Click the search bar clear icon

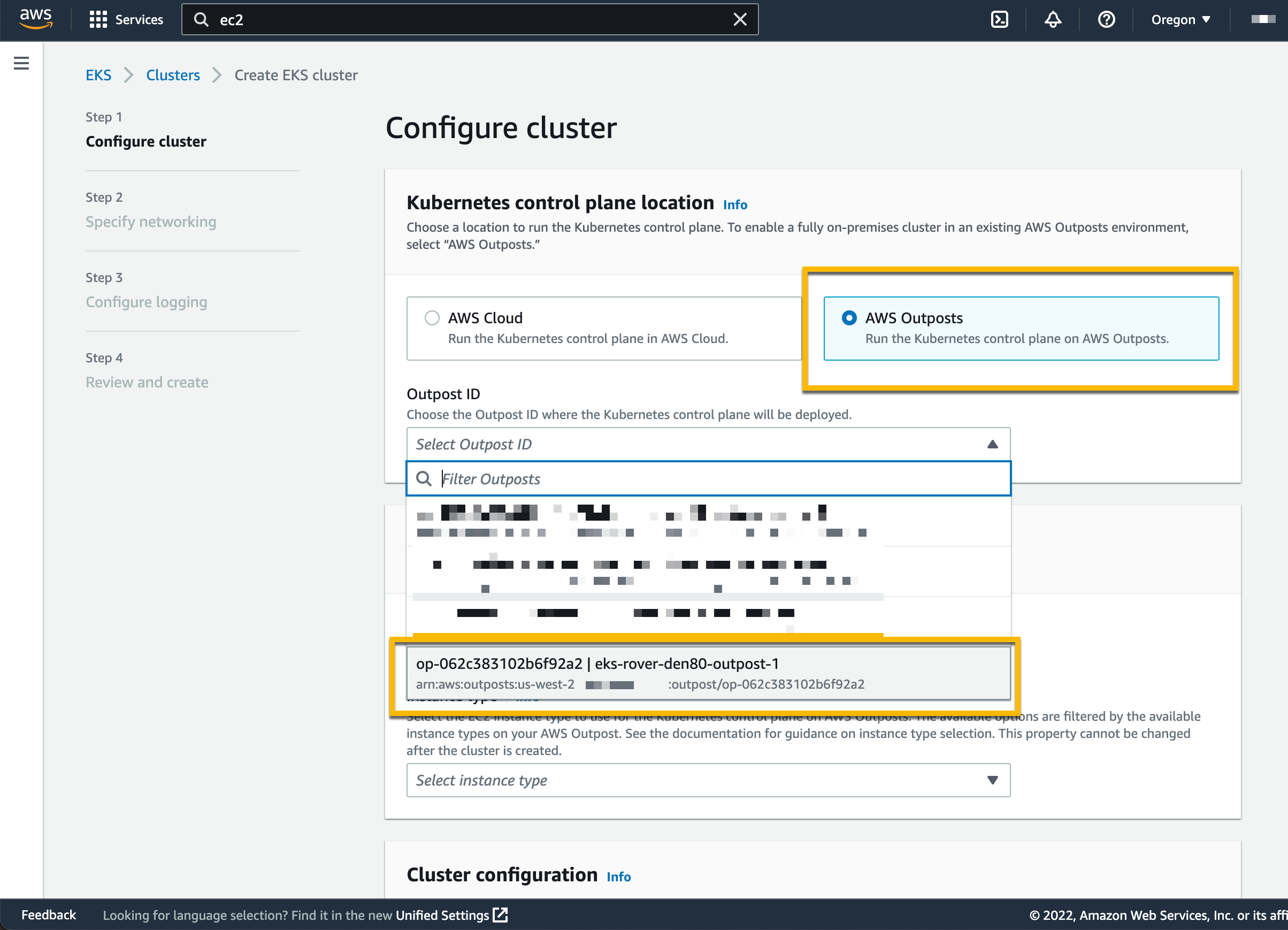point(741,18)
